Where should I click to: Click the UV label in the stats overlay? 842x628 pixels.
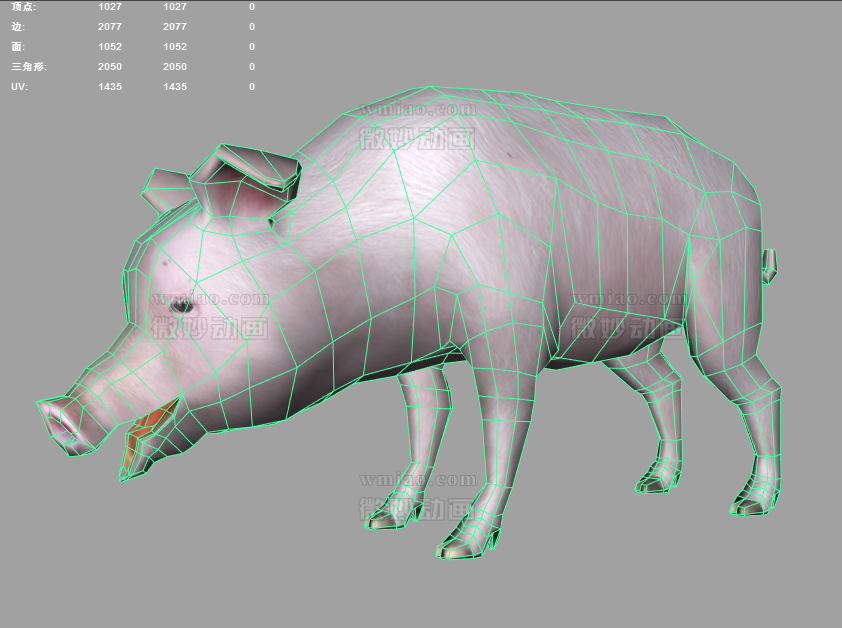(19, 87)
